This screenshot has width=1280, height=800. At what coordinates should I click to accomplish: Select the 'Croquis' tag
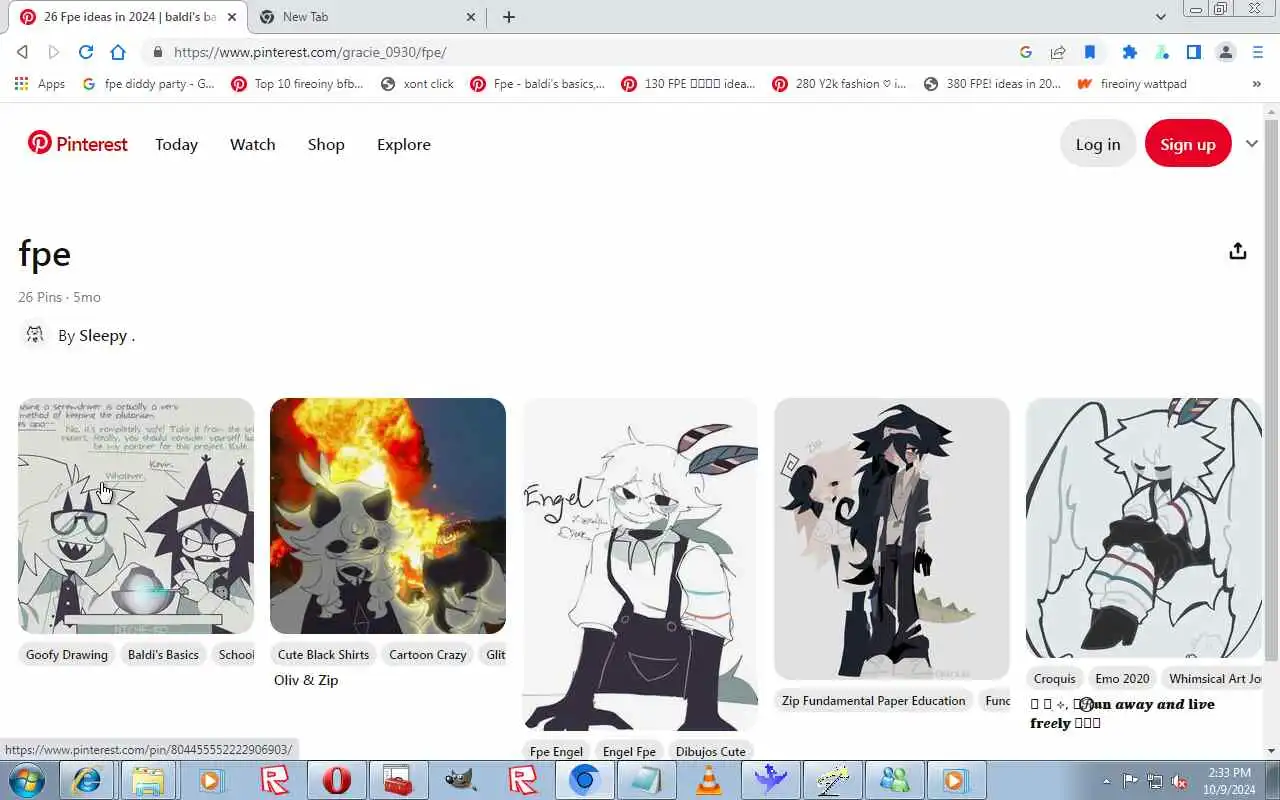pyautogui.click(x=1055, y=679)
